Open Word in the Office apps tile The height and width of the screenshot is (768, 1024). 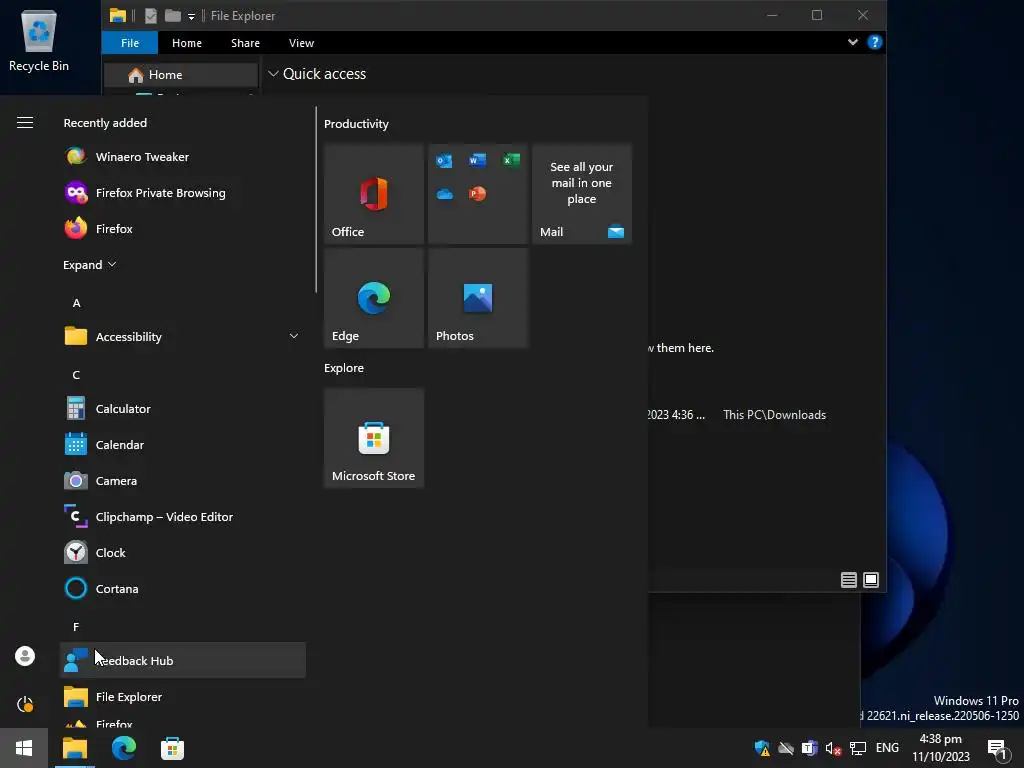[477, 160]
